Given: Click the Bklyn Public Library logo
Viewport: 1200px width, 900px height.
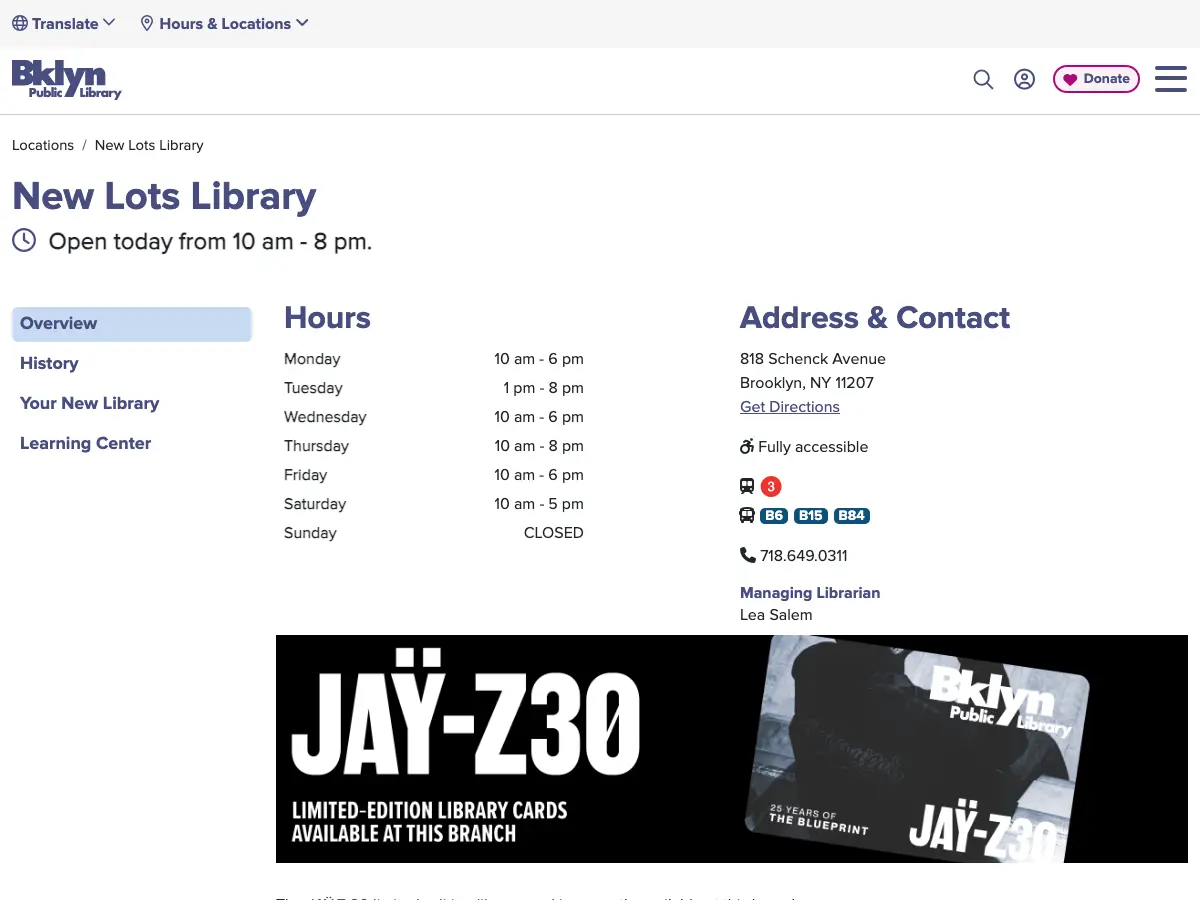Looking at the screenshot, I should coord(66,80).
